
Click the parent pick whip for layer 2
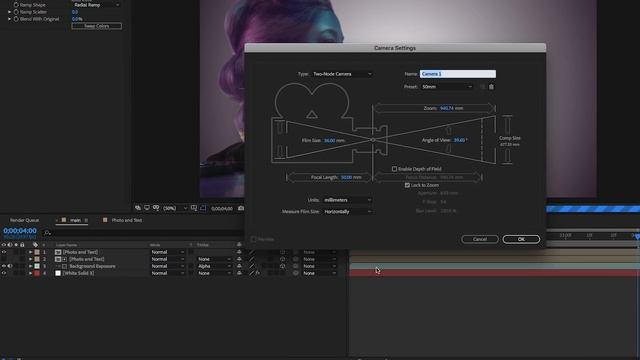pos(296,259)
